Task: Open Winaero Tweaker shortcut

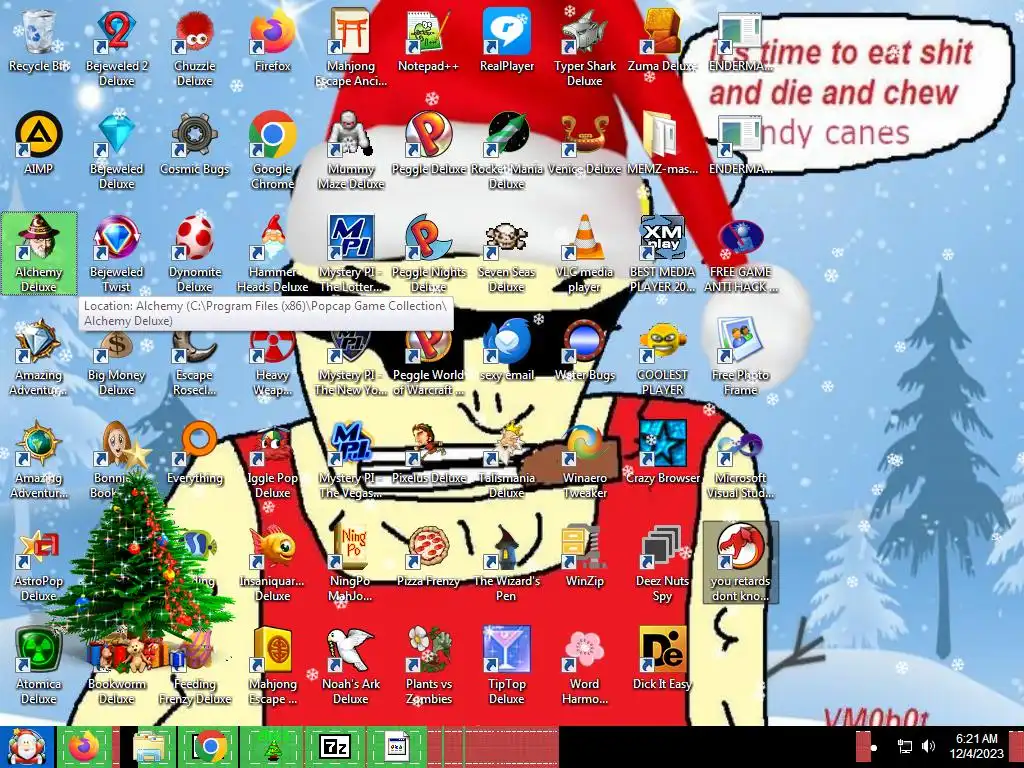Action: (x=584, y=460)
